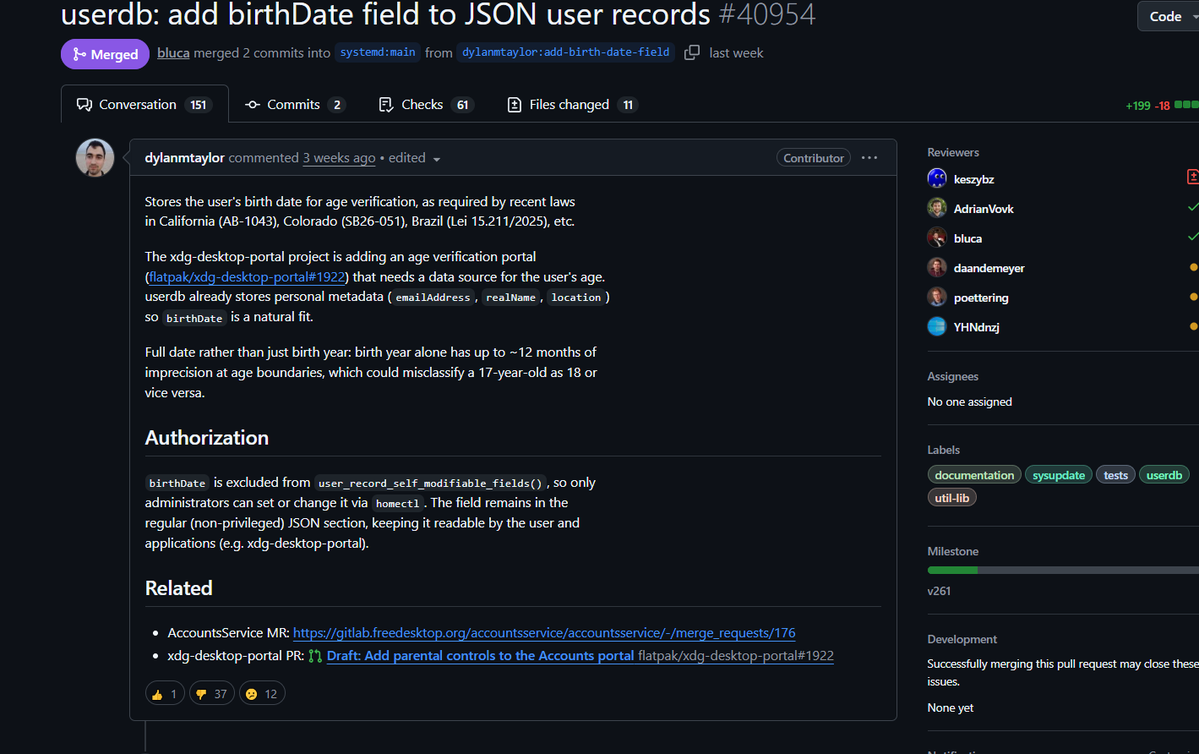The image size is (1199, 754).
Task: Click the v261 milestone progress bar
Action: coord(1063,570)
